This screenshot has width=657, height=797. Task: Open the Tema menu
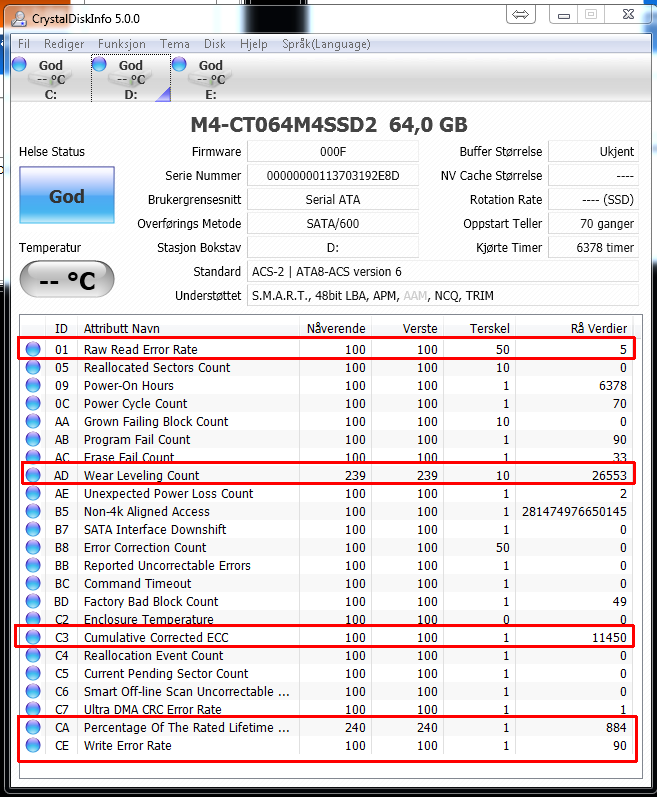174,44
